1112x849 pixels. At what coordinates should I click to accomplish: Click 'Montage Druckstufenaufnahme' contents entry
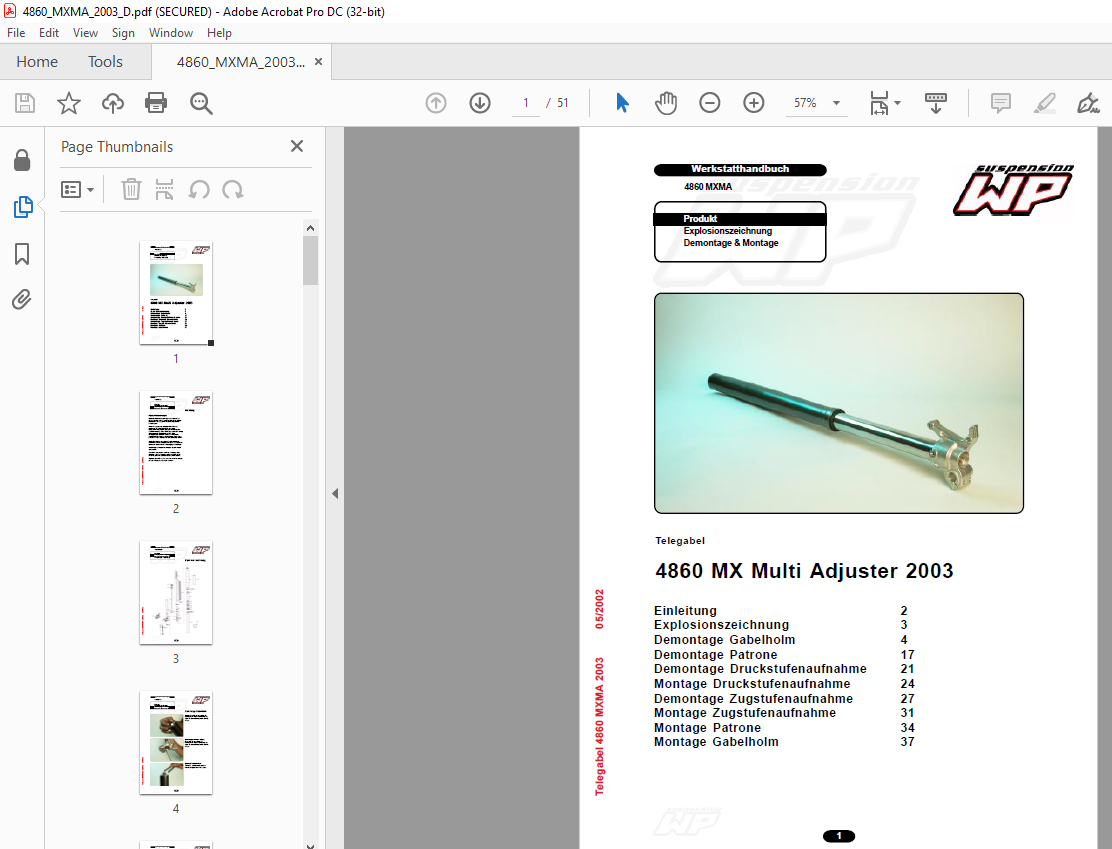coord(752,684)
